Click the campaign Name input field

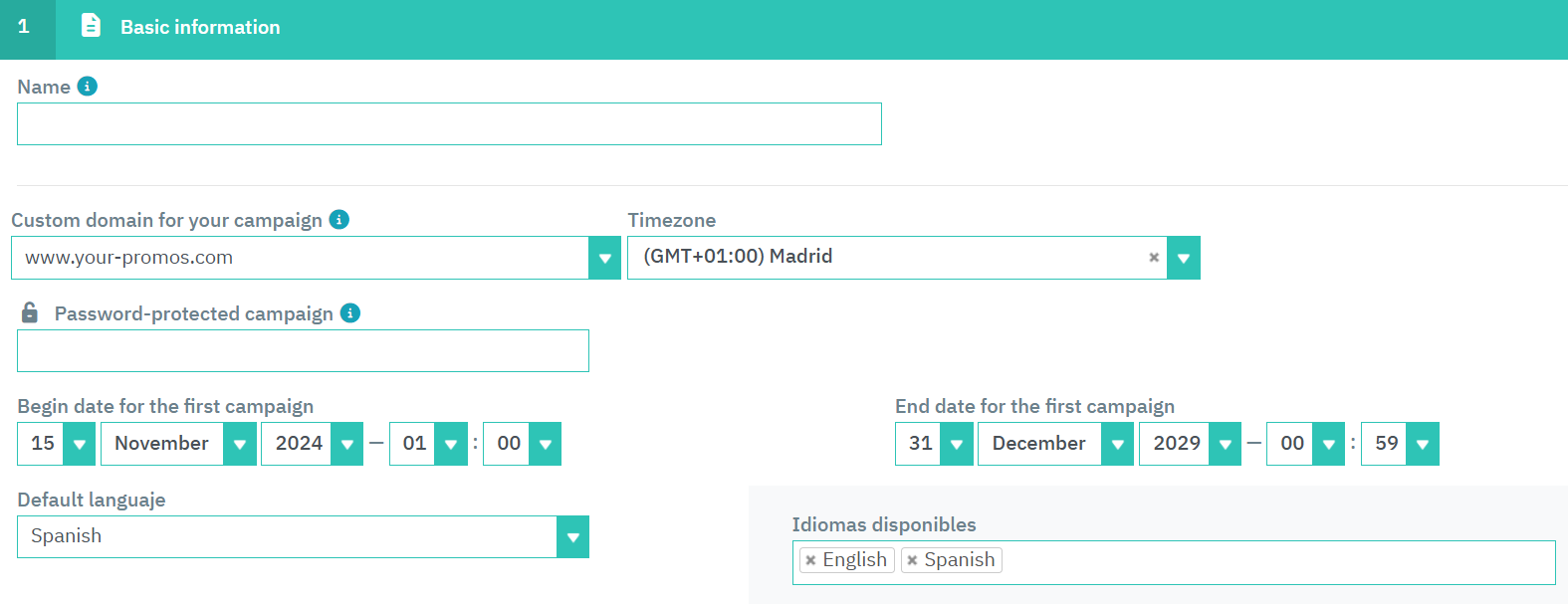coord(449,124)
